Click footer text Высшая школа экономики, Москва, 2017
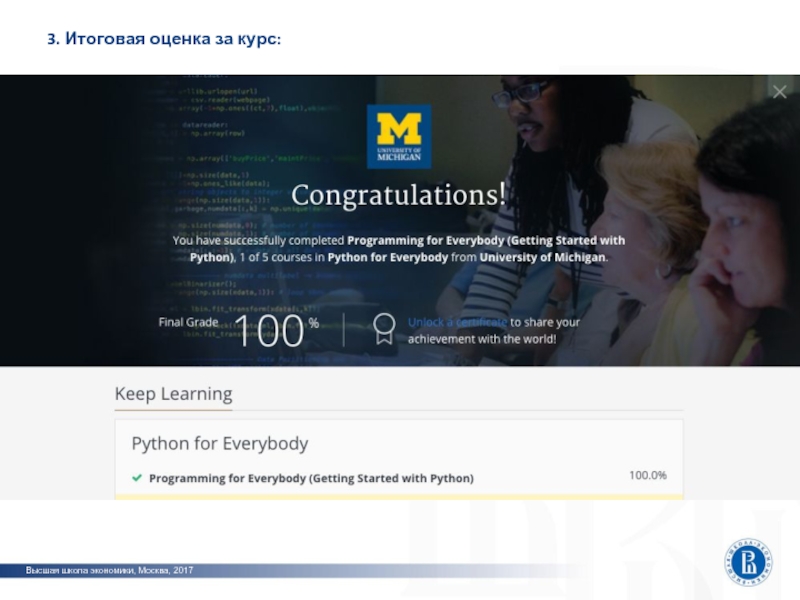 (x=110, y=570)
